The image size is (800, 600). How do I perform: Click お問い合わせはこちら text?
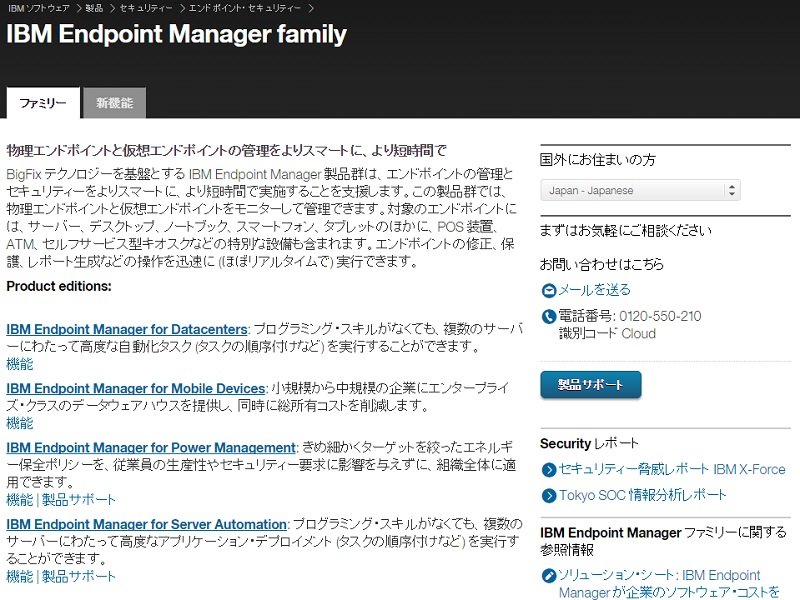point(602,264)
